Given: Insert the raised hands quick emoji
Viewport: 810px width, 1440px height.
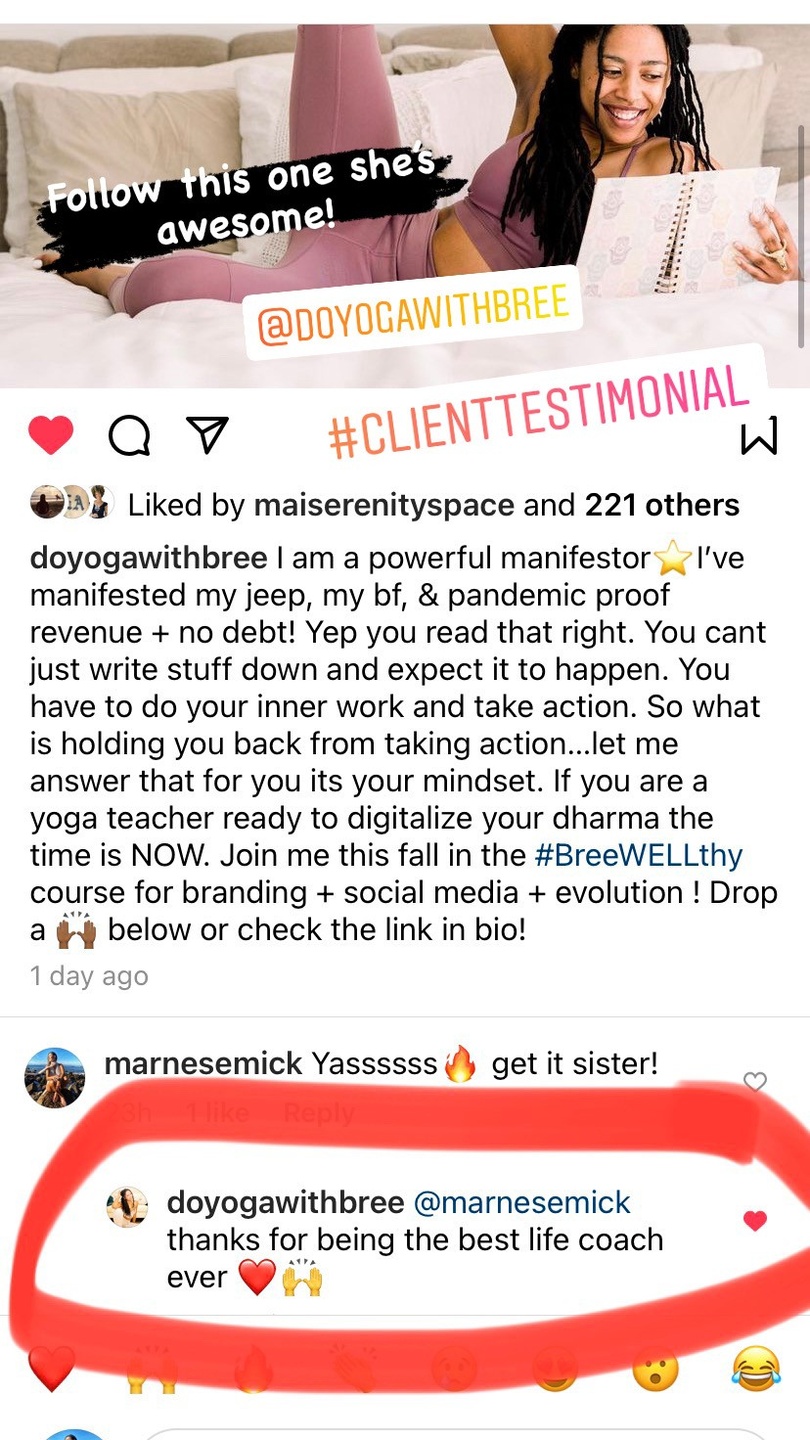Looking at the screenshot, I should tap(152, 1369).
